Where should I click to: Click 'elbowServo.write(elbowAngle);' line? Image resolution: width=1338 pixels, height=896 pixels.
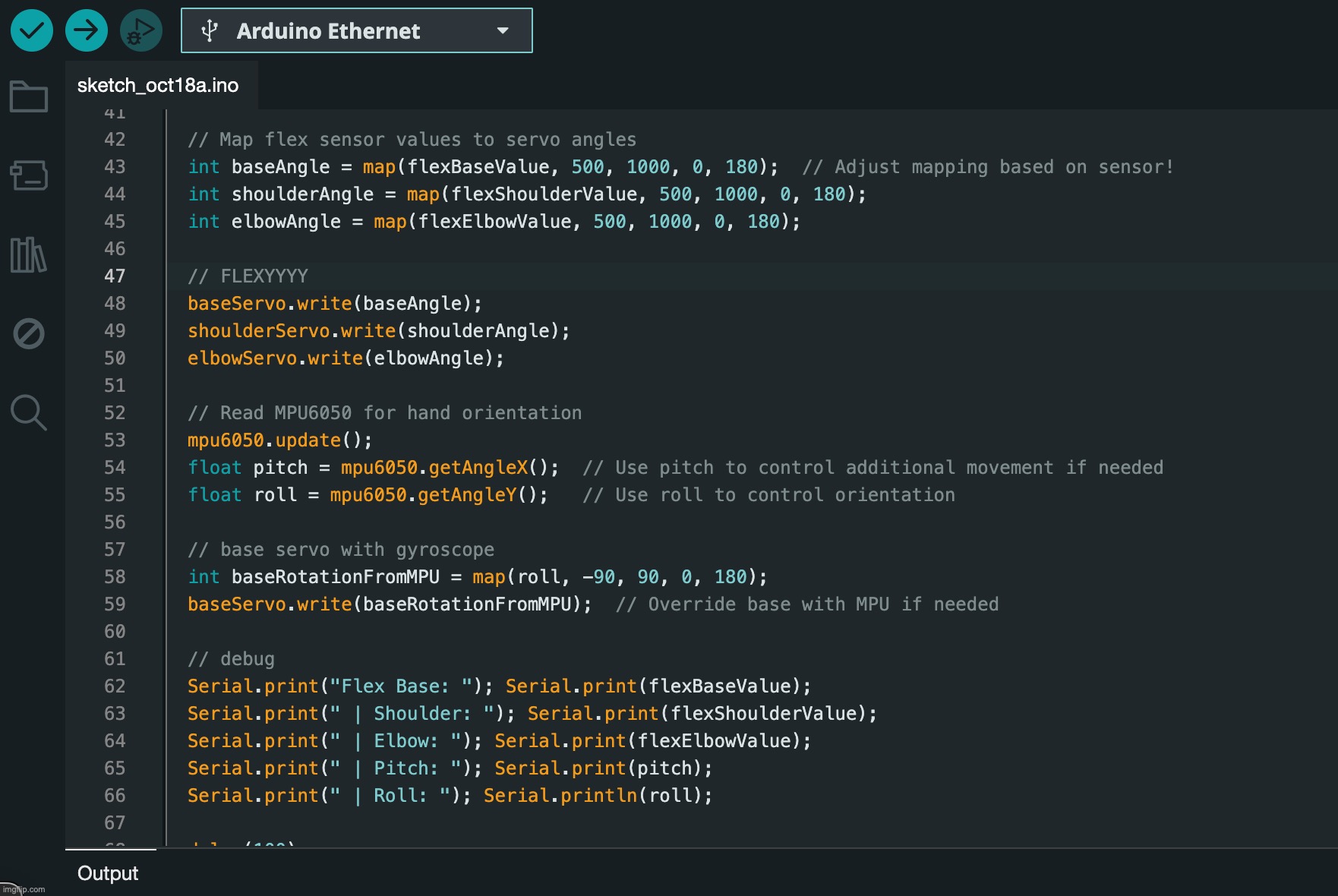tap(346, 358)
